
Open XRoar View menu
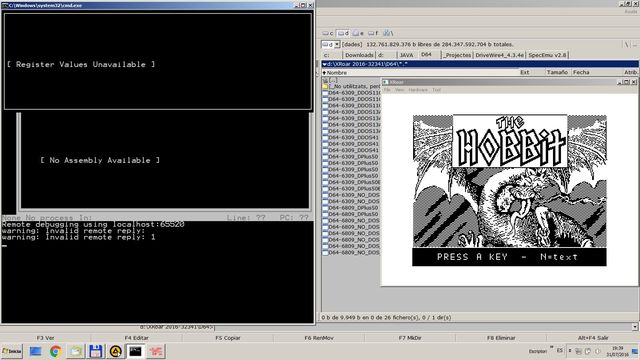[x=399, y=90]
